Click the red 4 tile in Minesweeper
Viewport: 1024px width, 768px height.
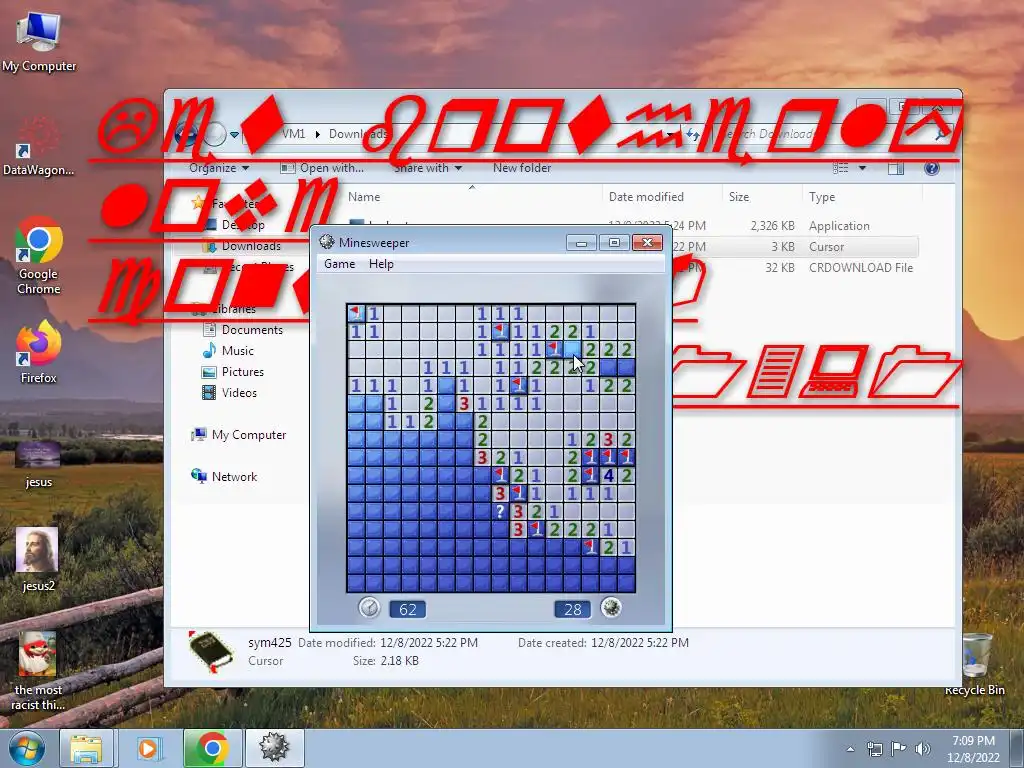609,475
